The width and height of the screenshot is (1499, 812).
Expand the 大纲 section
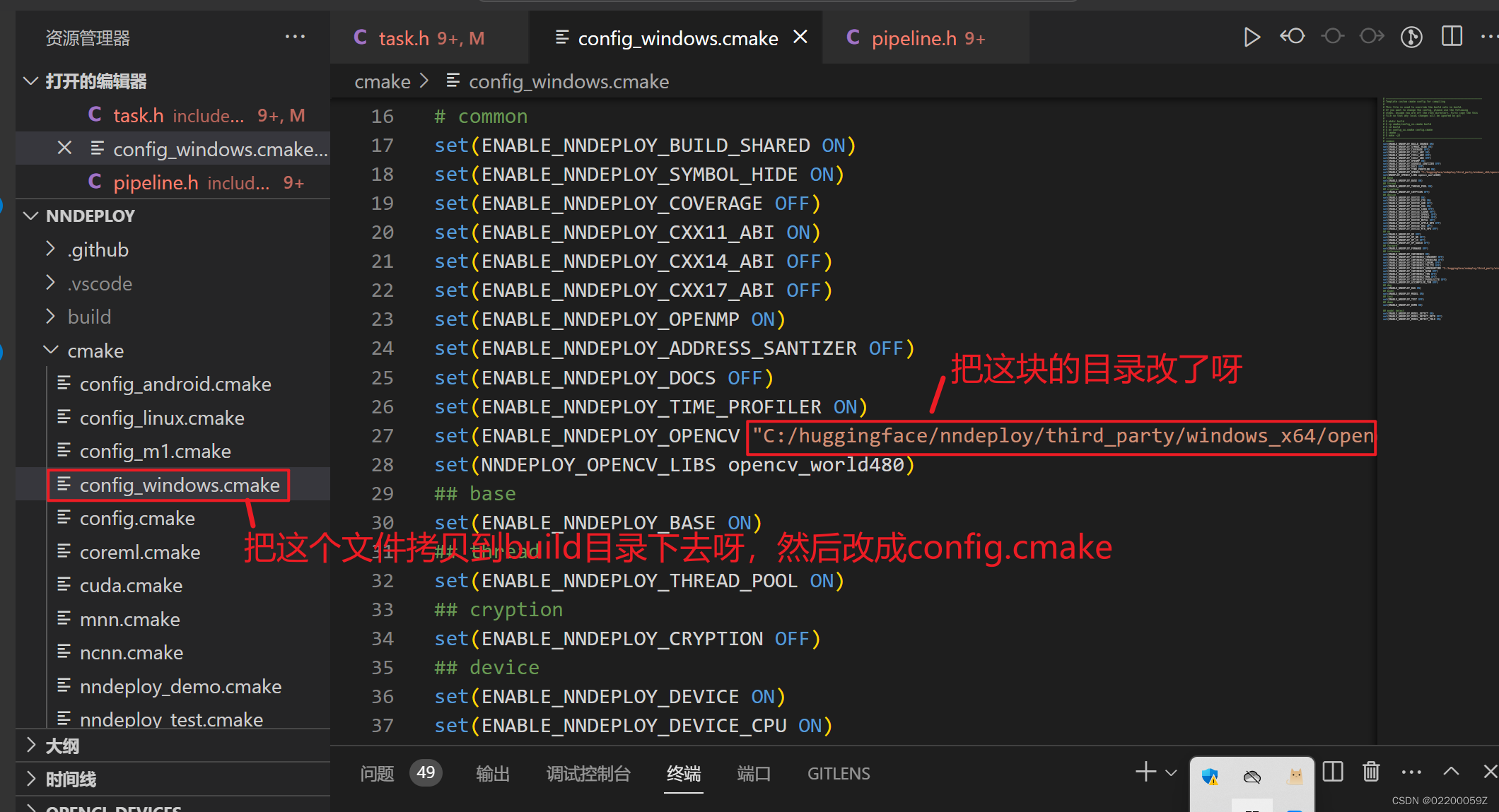30,746
